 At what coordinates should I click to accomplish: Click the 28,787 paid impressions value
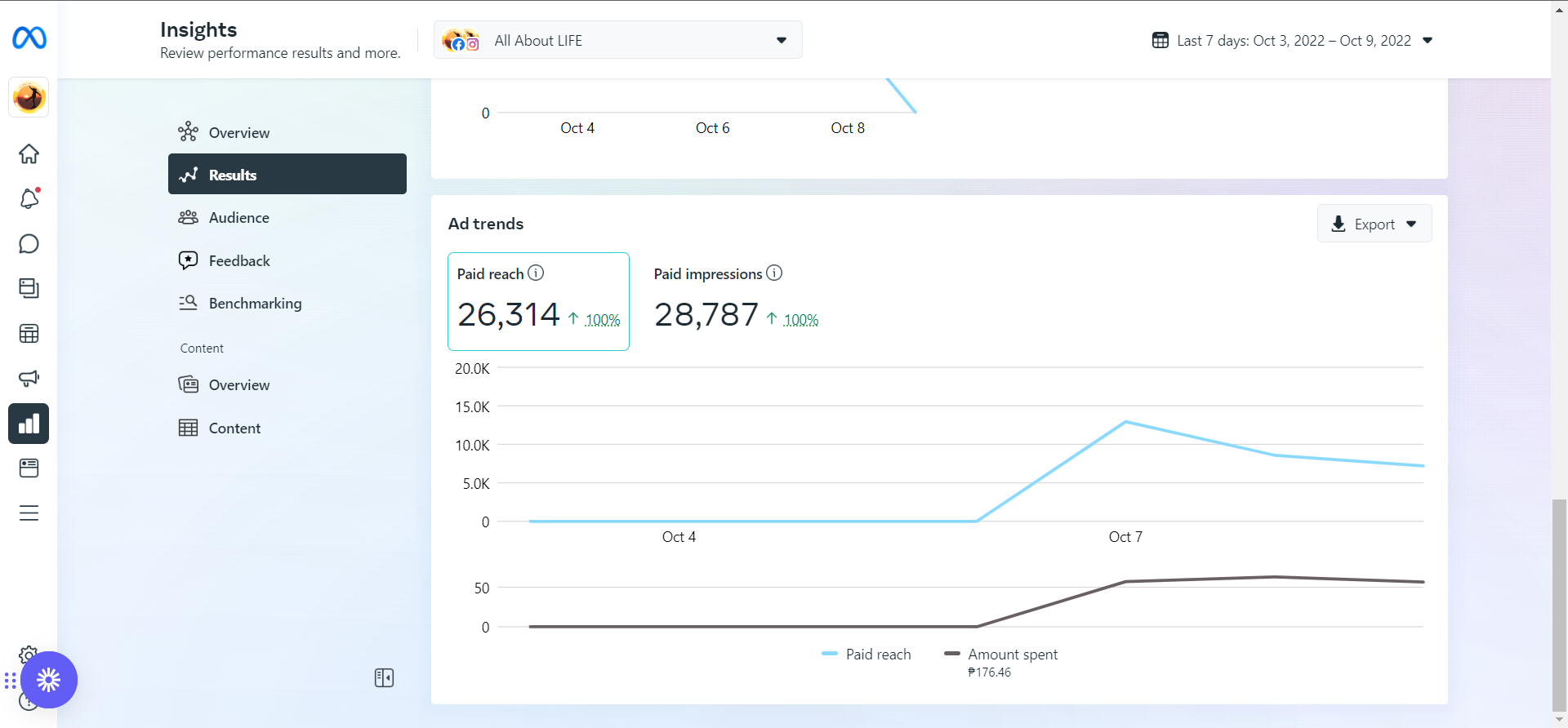pyautogui.click(x=706, y=314)
